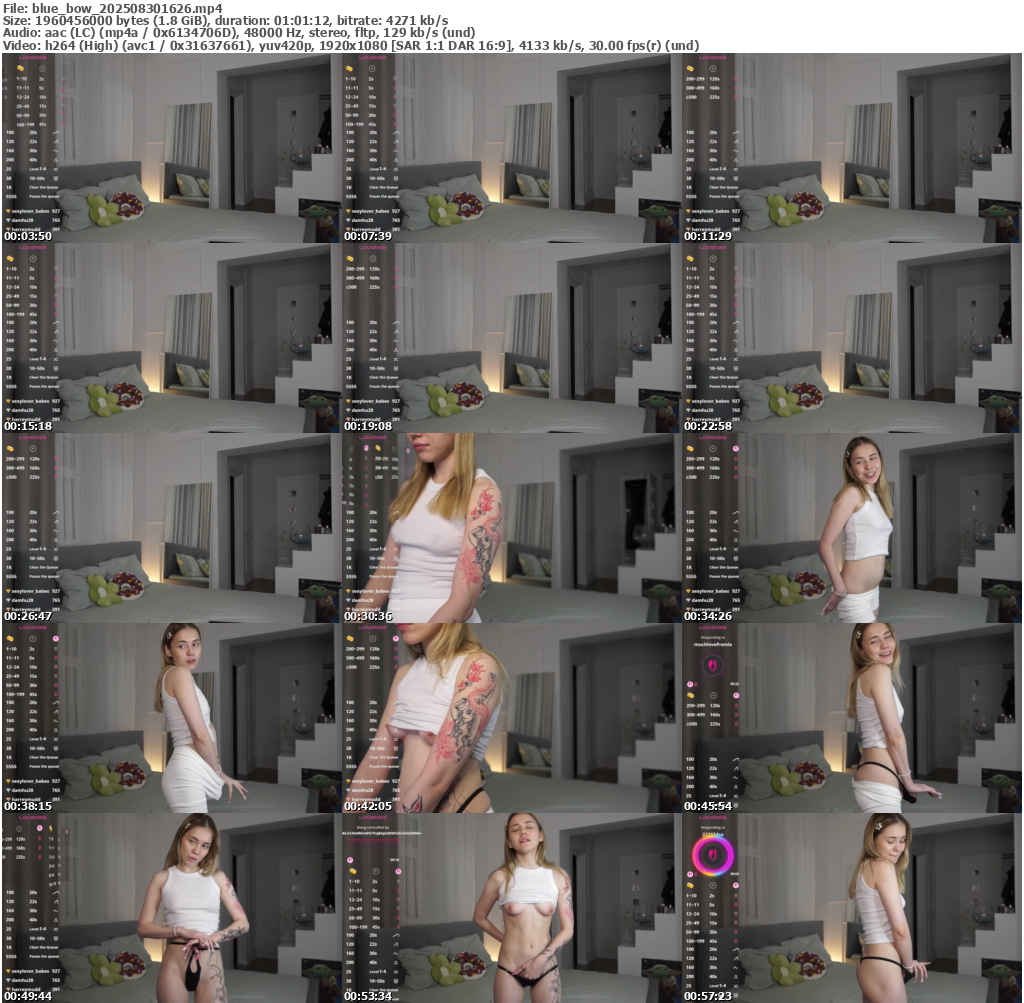Select the thumbnail at 00:26:47

[x=171, y=527]
